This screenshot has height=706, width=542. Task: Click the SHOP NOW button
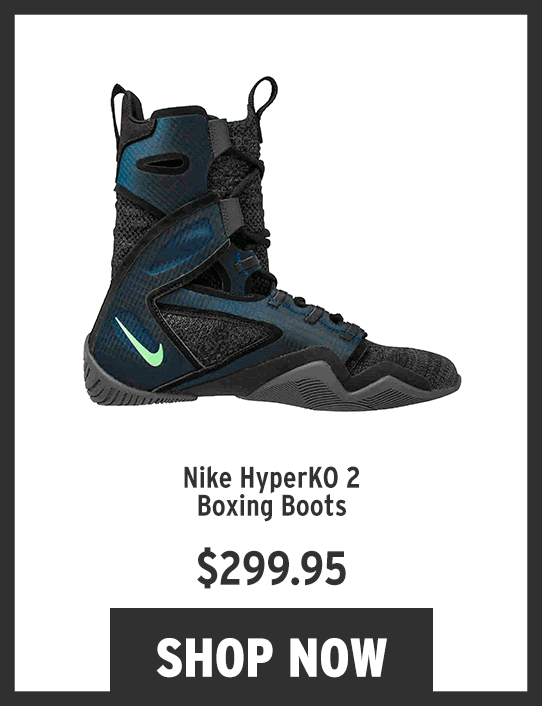[x=271, y=650]
